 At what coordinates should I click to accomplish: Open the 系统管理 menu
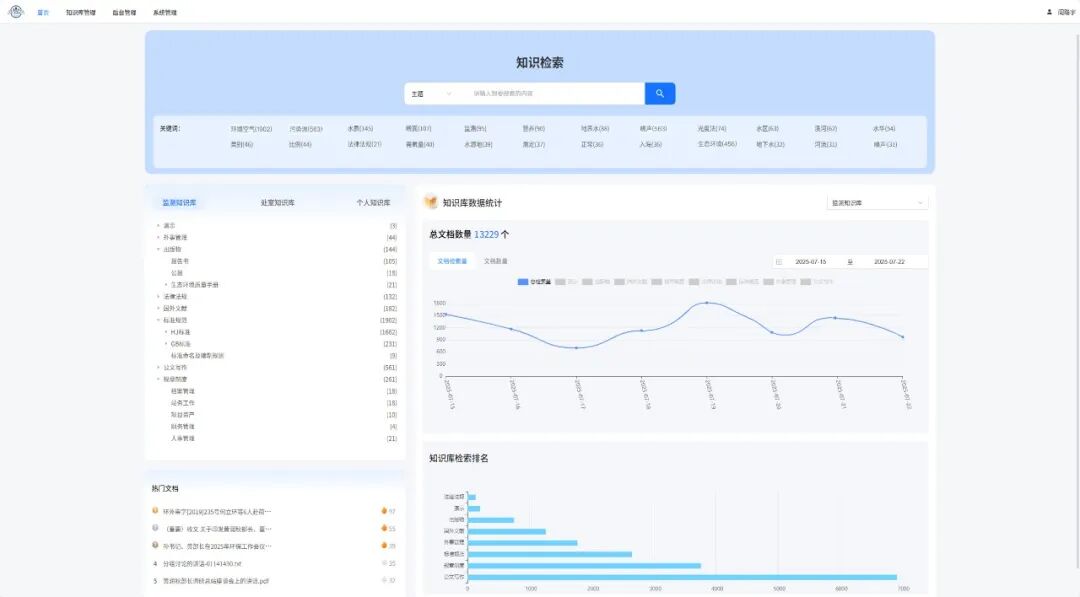[166, 13]
